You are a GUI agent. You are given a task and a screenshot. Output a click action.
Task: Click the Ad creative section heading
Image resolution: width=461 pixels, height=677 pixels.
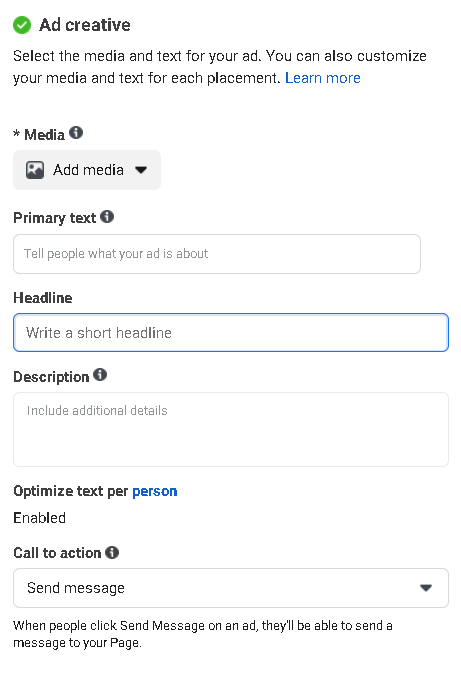pos(85,25)
